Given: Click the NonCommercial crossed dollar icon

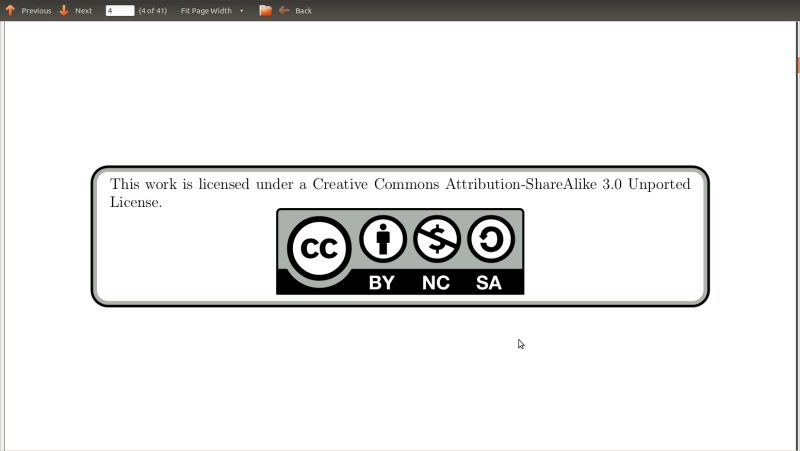Looking at the screenshot, I should pos(437,239).
